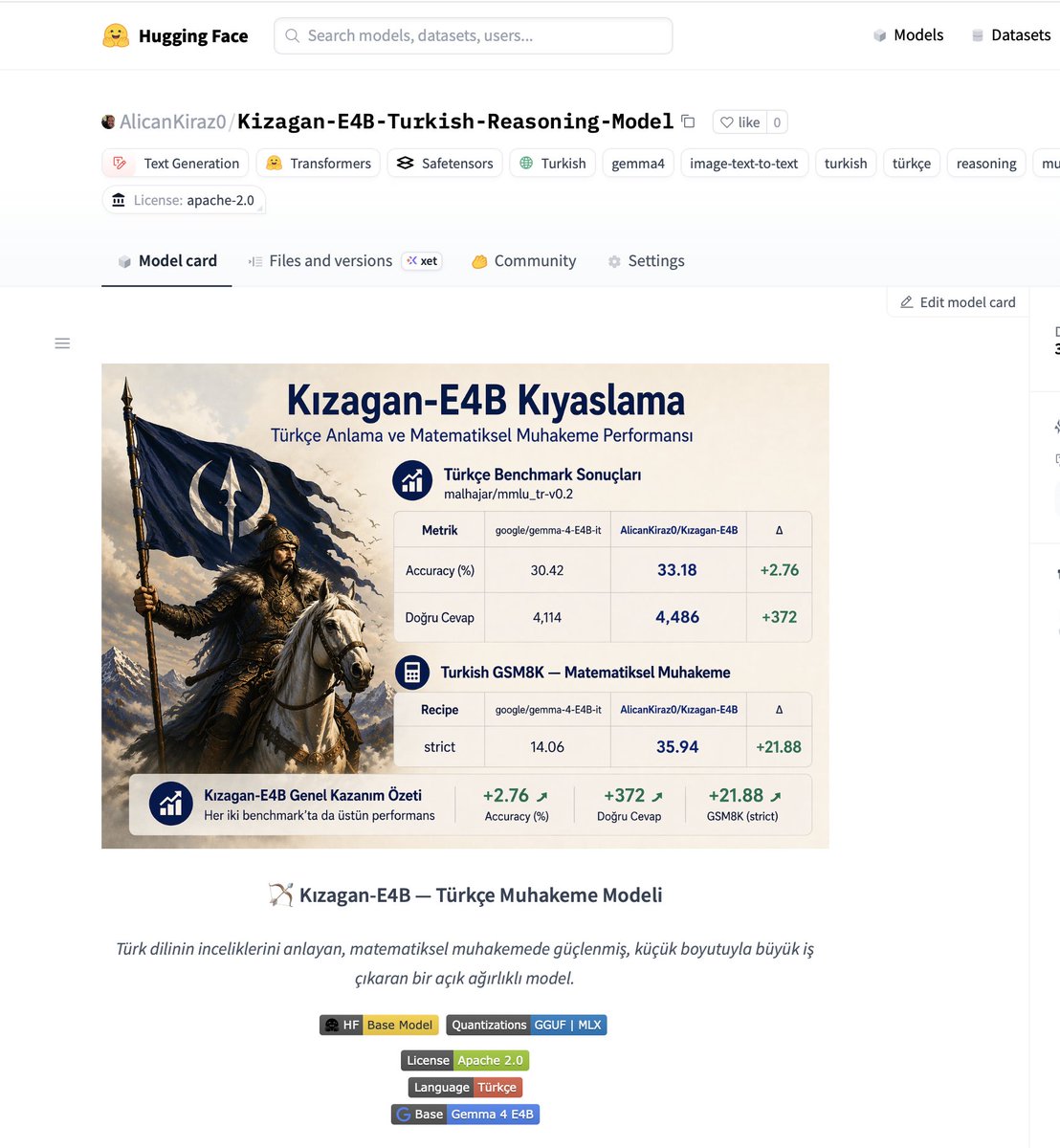Copy the model name using the copy icon
The height and width of the screenshot is (1148, 1060).
click(688, 121)
